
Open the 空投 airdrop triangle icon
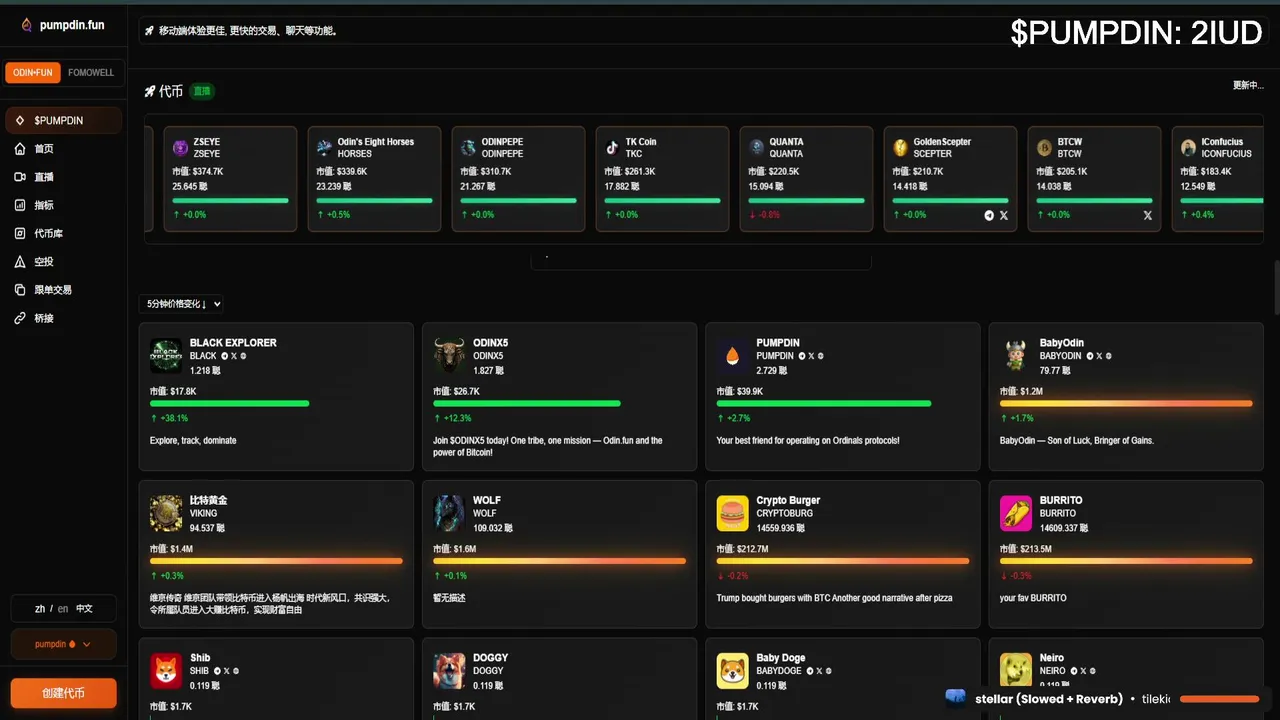[x=20, y=262]
